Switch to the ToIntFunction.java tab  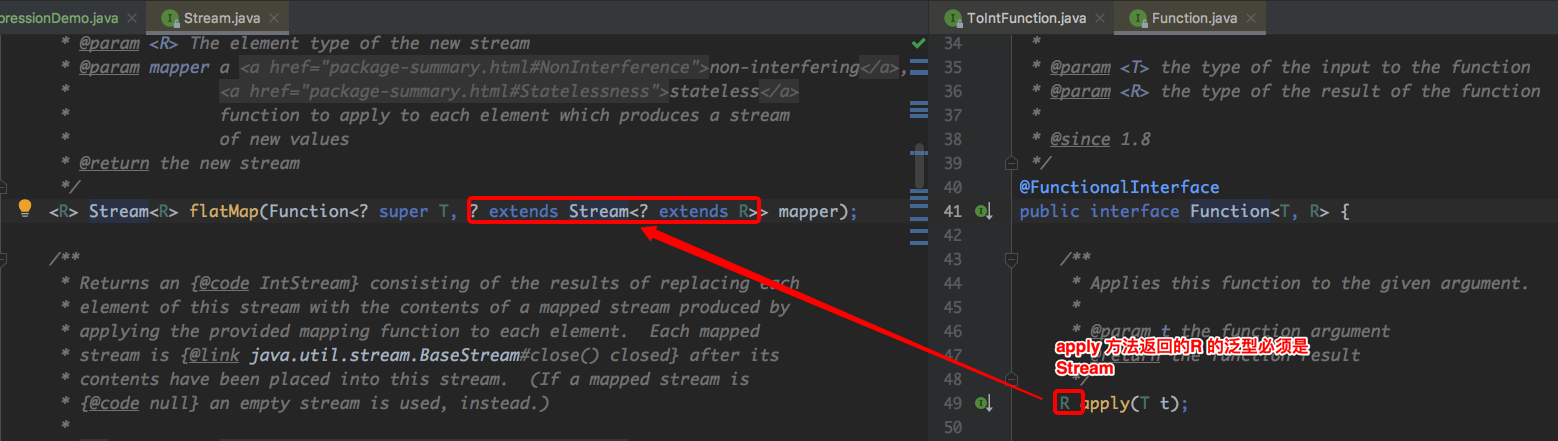coord(1026,17)
